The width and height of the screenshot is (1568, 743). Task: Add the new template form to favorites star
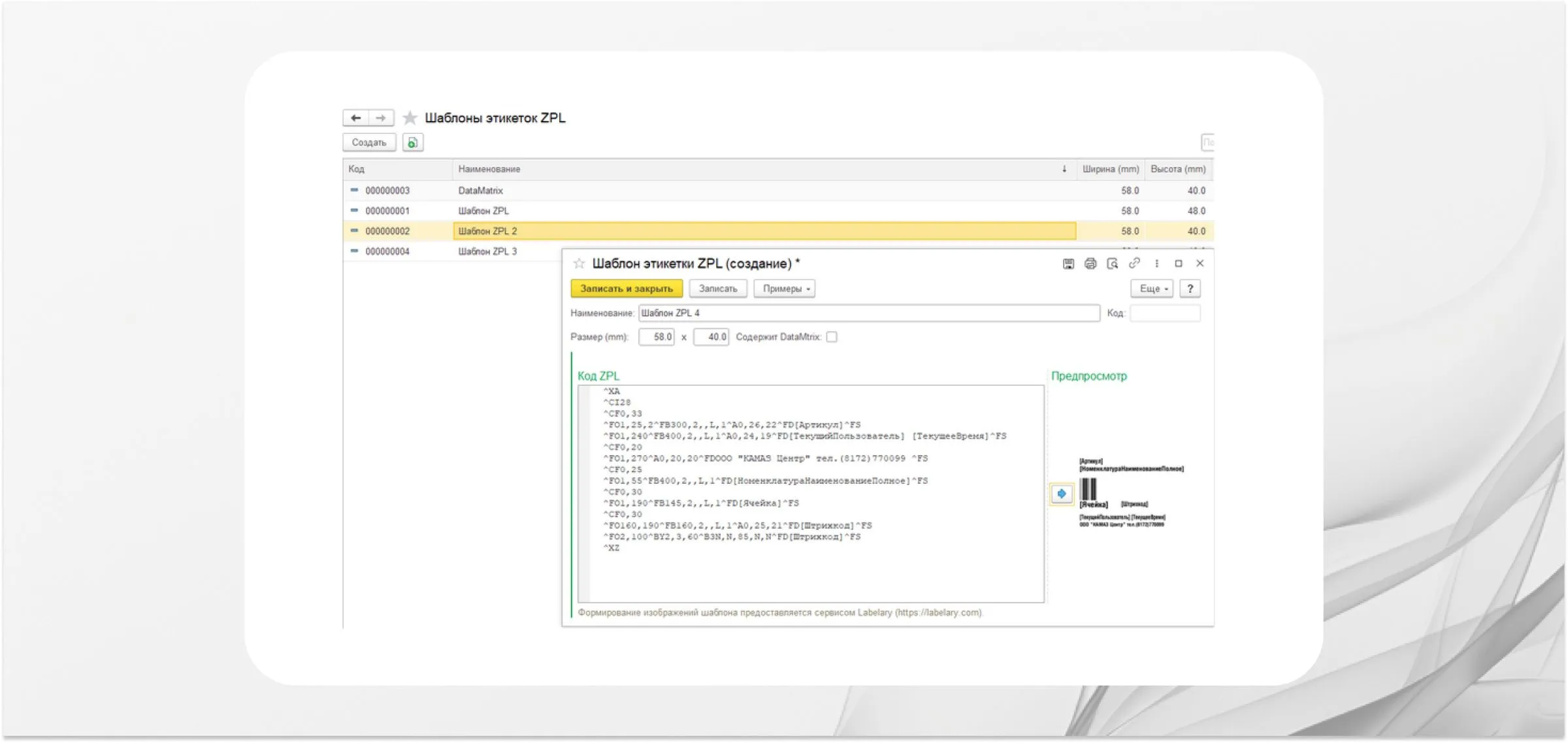click(579, 264)
